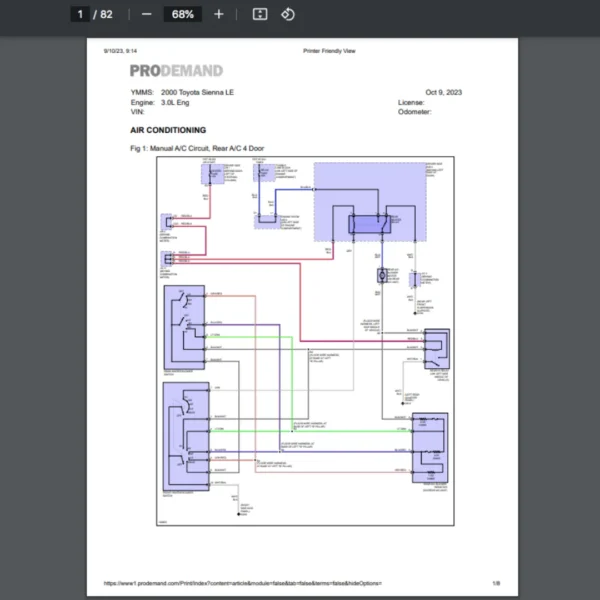Zoom out using the minus icon

click(x=147, y=14)
